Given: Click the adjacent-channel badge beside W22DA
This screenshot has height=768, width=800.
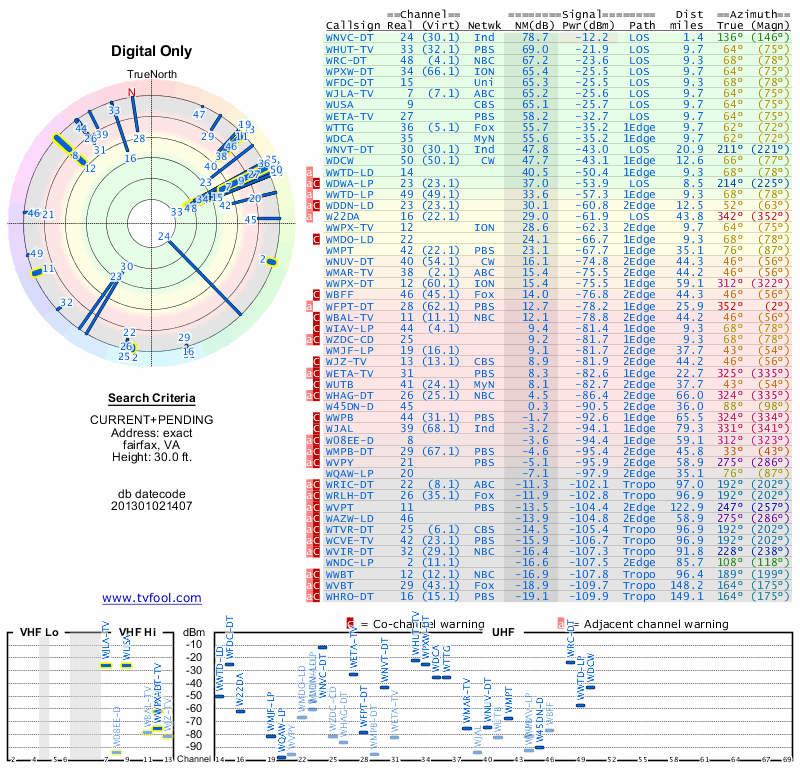Looking at the screenshot, I should (x=309, y=217).
